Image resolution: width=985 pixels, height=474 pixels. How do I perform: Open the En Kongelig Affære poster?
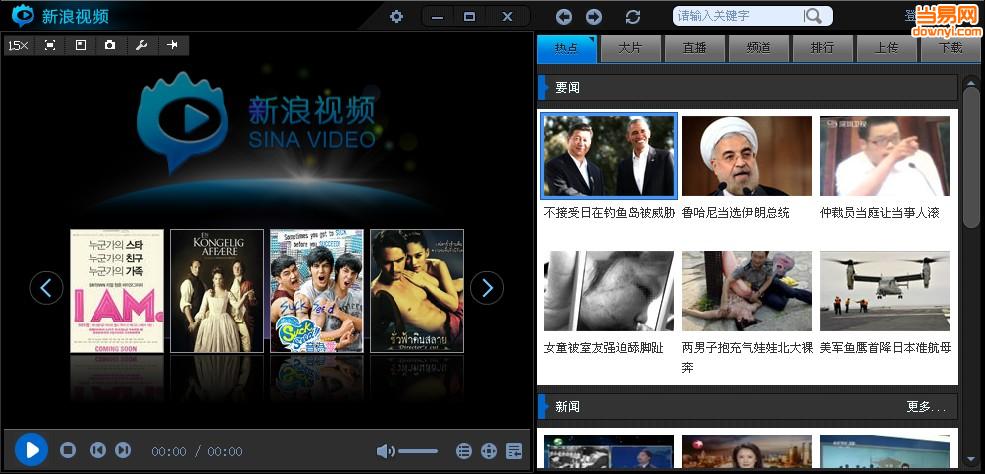[217, 291]
